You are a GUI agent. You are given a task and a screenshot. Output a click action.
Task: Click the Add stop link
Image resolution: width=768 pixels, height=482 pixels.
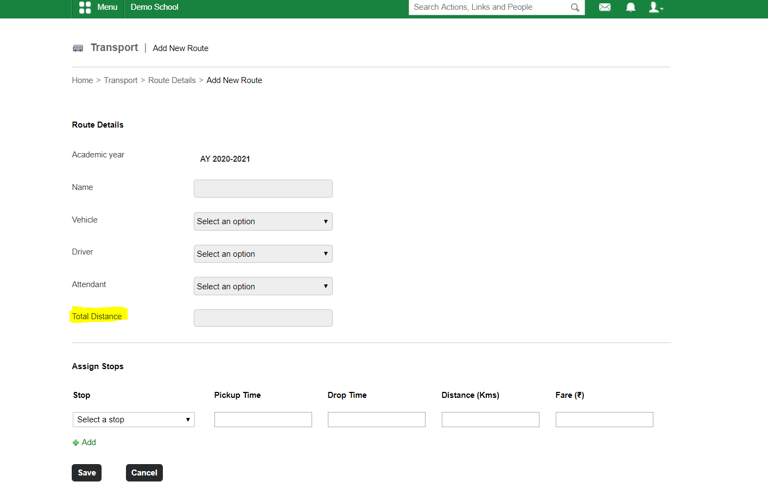(89, 442)
